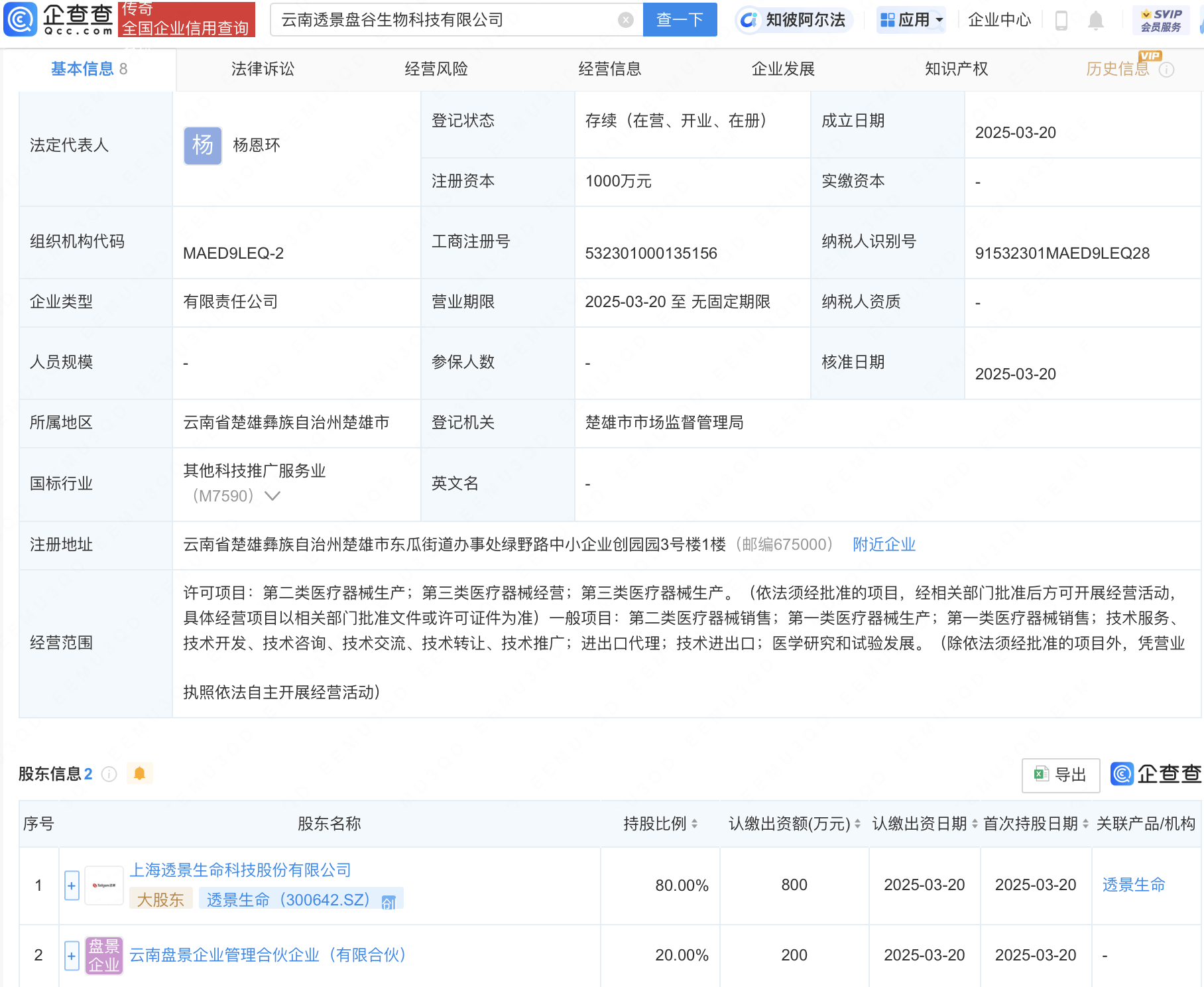Expand the 应用 dropdown menu
This screenshot has width=1204, height=987.
912,20
